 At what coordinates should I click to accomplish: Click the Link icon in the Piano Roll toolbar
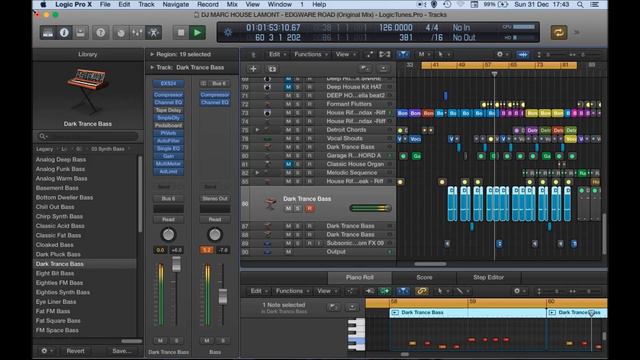tap(422, 291)
